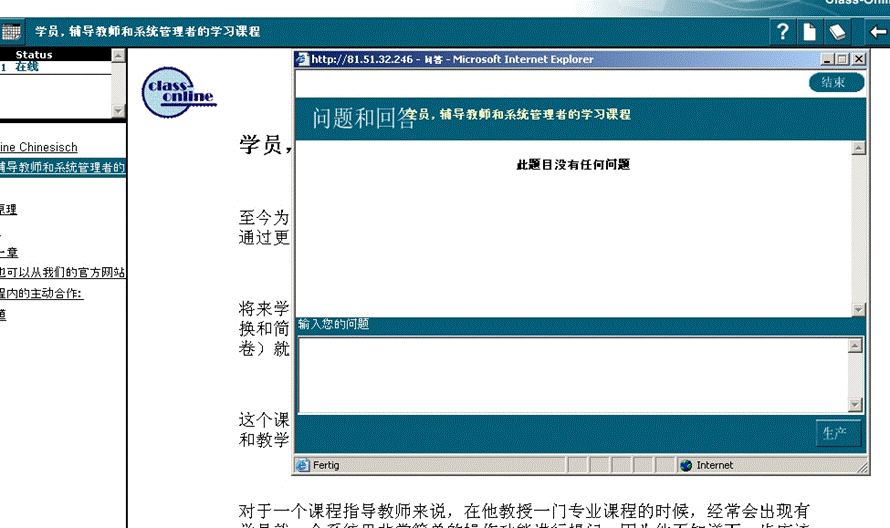This screenshot has width=890, height=528.
Task: Click the Class-Online logo
Action: 178,93
